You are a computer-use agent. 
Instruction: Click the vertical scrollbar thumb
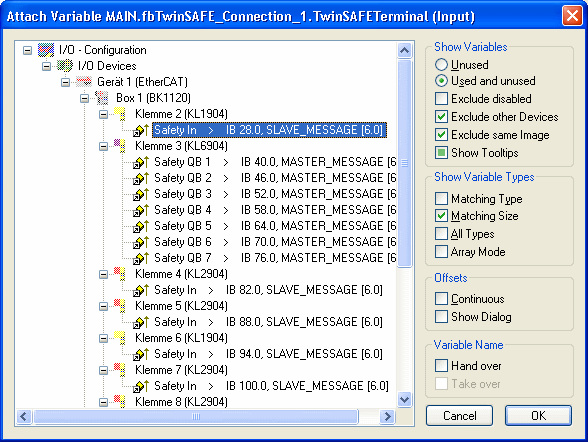[x=405, y=163]
